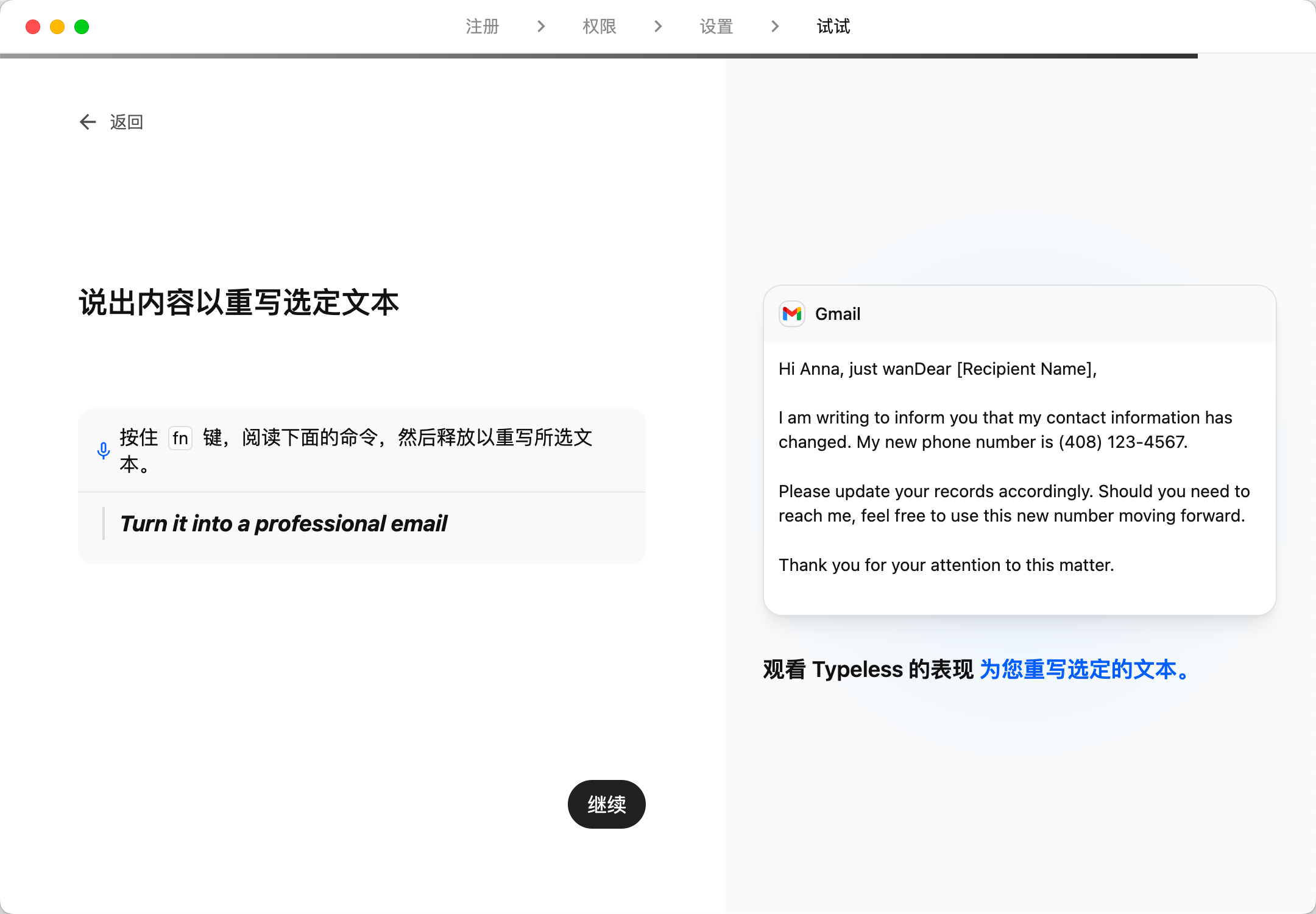
Task: Click the onboarding progress bar
Action: 598,55
